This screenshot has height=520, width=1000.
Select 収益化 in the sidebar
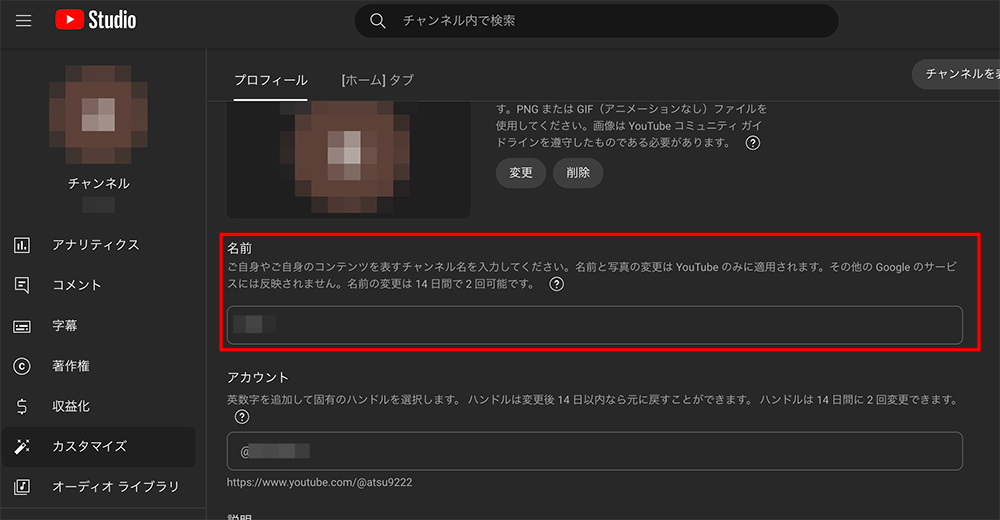point(71,406)
